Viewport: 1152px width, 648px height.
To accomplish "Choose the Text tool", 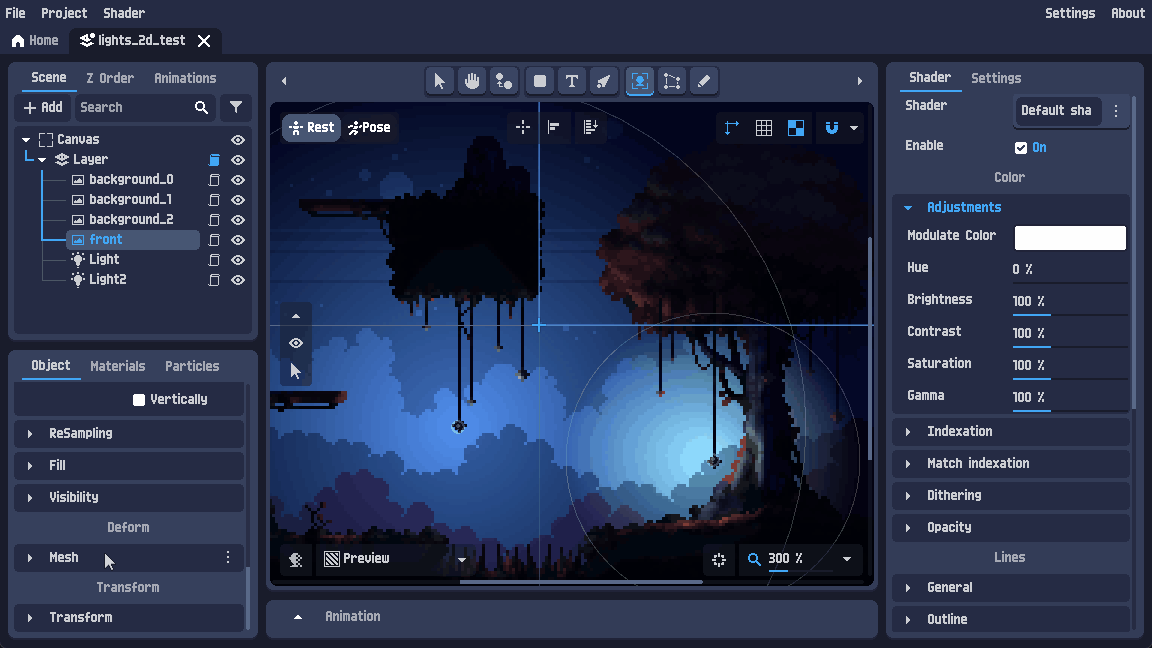I will pyautogui.click(x=572, y=81).
